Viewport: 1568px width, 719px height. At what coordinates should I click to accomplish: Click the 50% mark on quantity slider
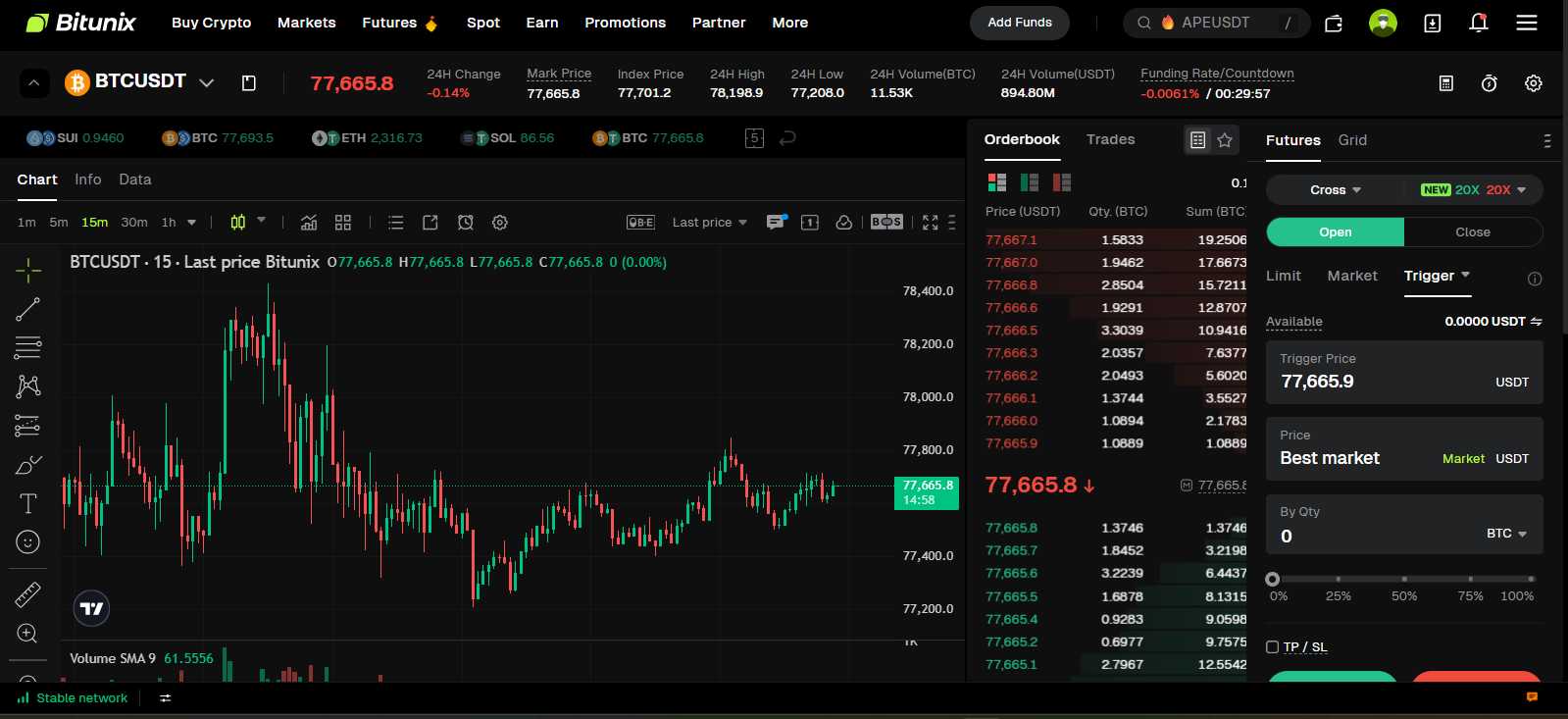(1404, 580)
